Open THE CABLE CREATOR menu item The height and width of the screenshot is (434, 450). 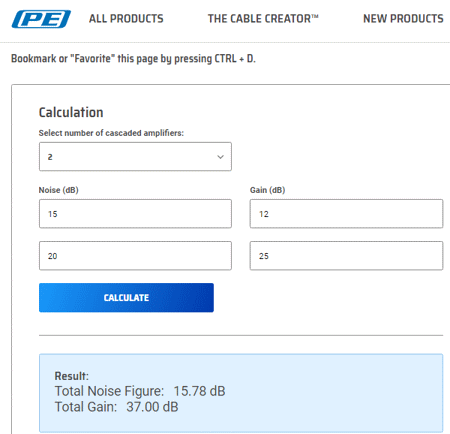263,19
